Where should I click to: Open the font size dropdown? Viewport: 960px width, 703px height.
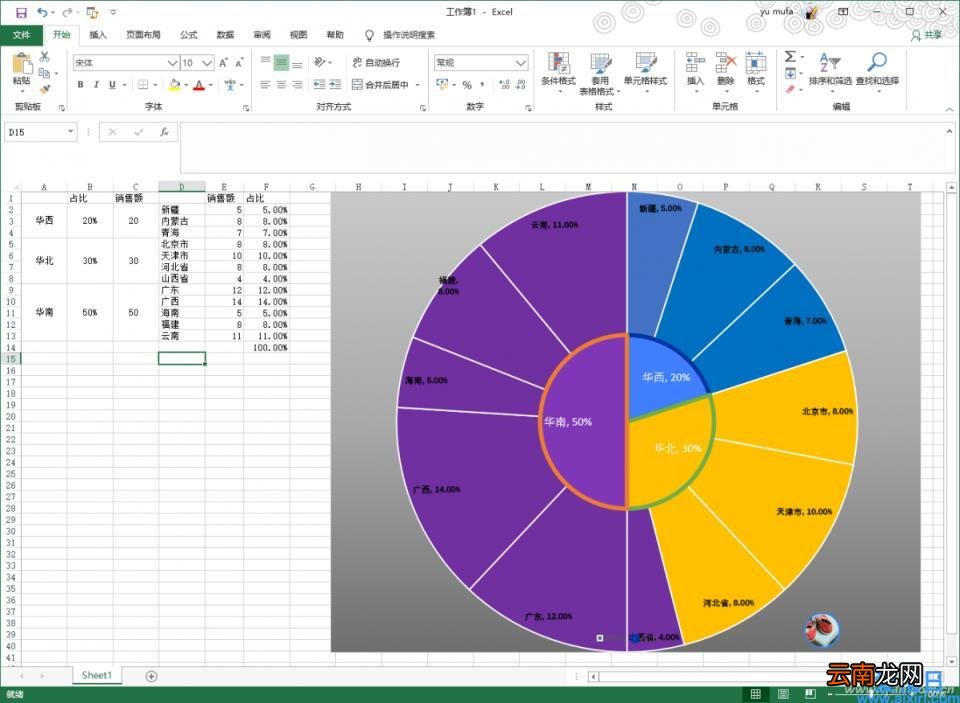tap(207, 62)
